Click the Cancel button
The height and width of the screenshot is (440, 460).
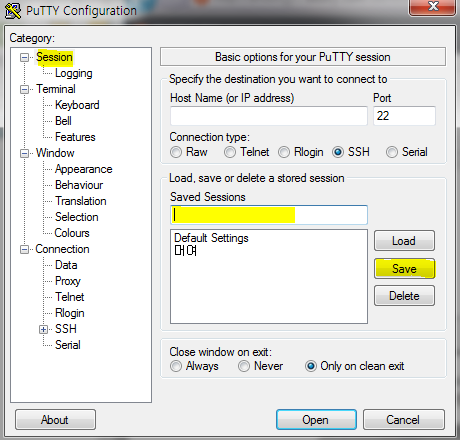[404, 420]
